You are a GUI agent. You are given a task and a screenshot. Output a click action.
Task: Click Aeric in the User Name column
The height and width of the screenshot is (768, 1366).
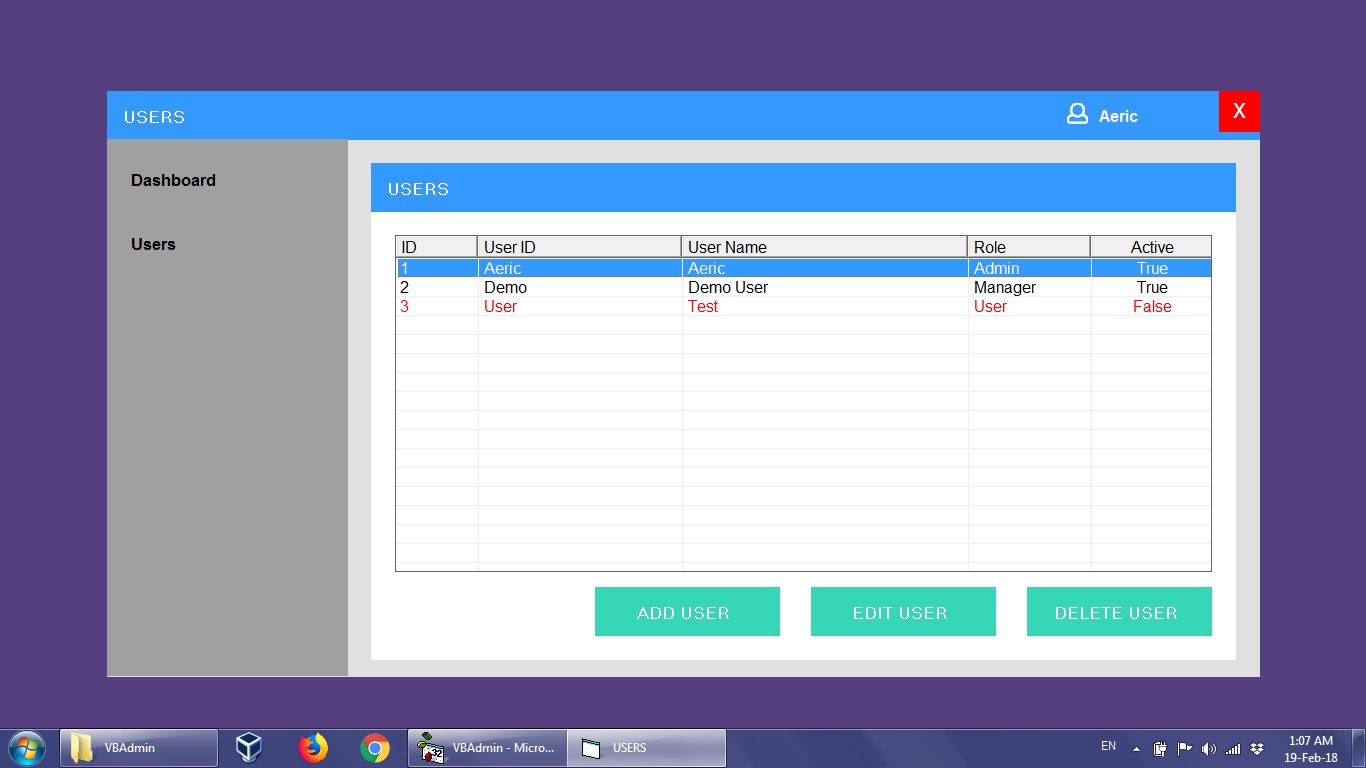click(825, 268)
